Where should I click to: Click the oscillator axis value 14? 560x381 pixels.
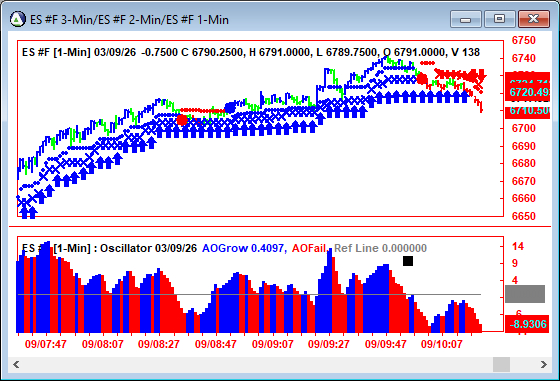(518, 246)
